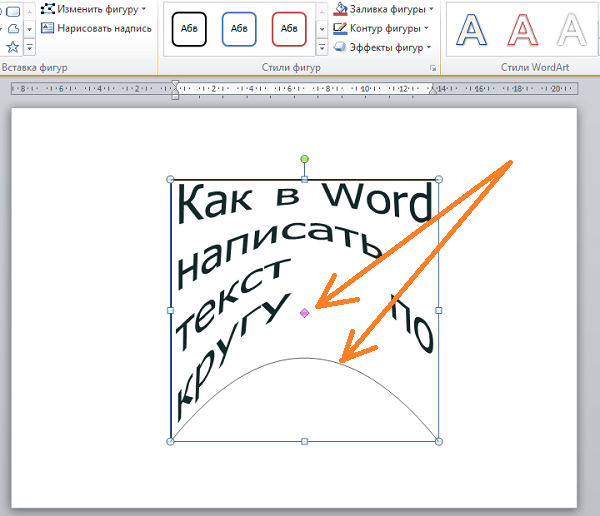Click the star shape in shapes gallery
This screenshot has height=516, width=600.
tap(13, 46)
